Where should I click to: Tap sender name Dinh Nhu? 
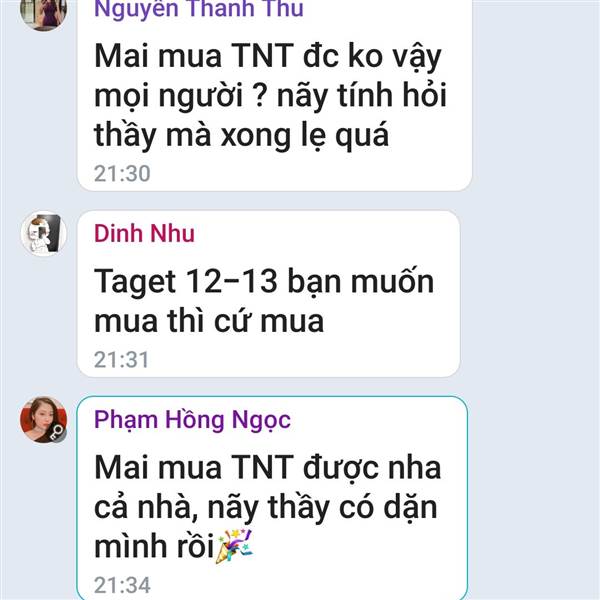coord(144,233)
